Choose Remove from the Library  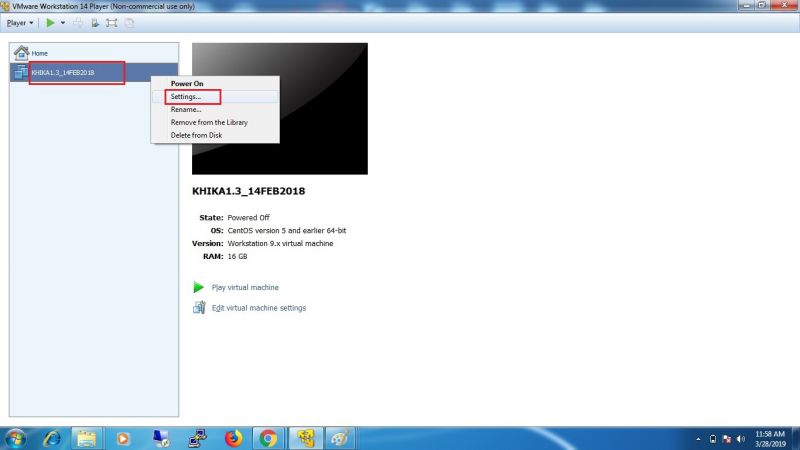(215, 122)
